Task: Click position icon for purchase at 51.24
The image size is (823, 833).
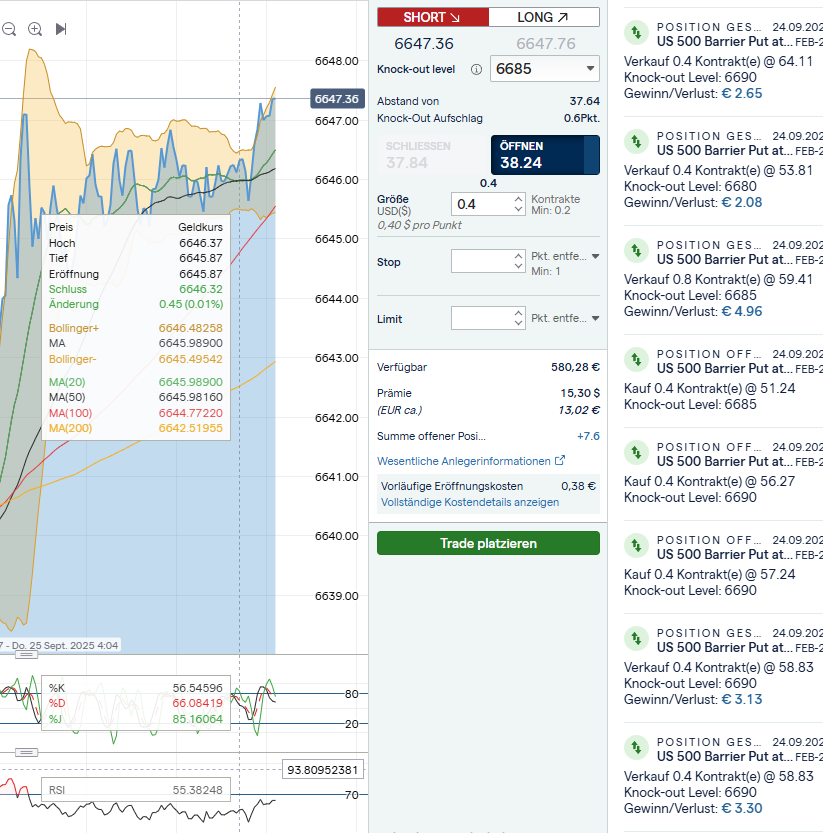Action: pyautogui.click(x=636, y=360)
